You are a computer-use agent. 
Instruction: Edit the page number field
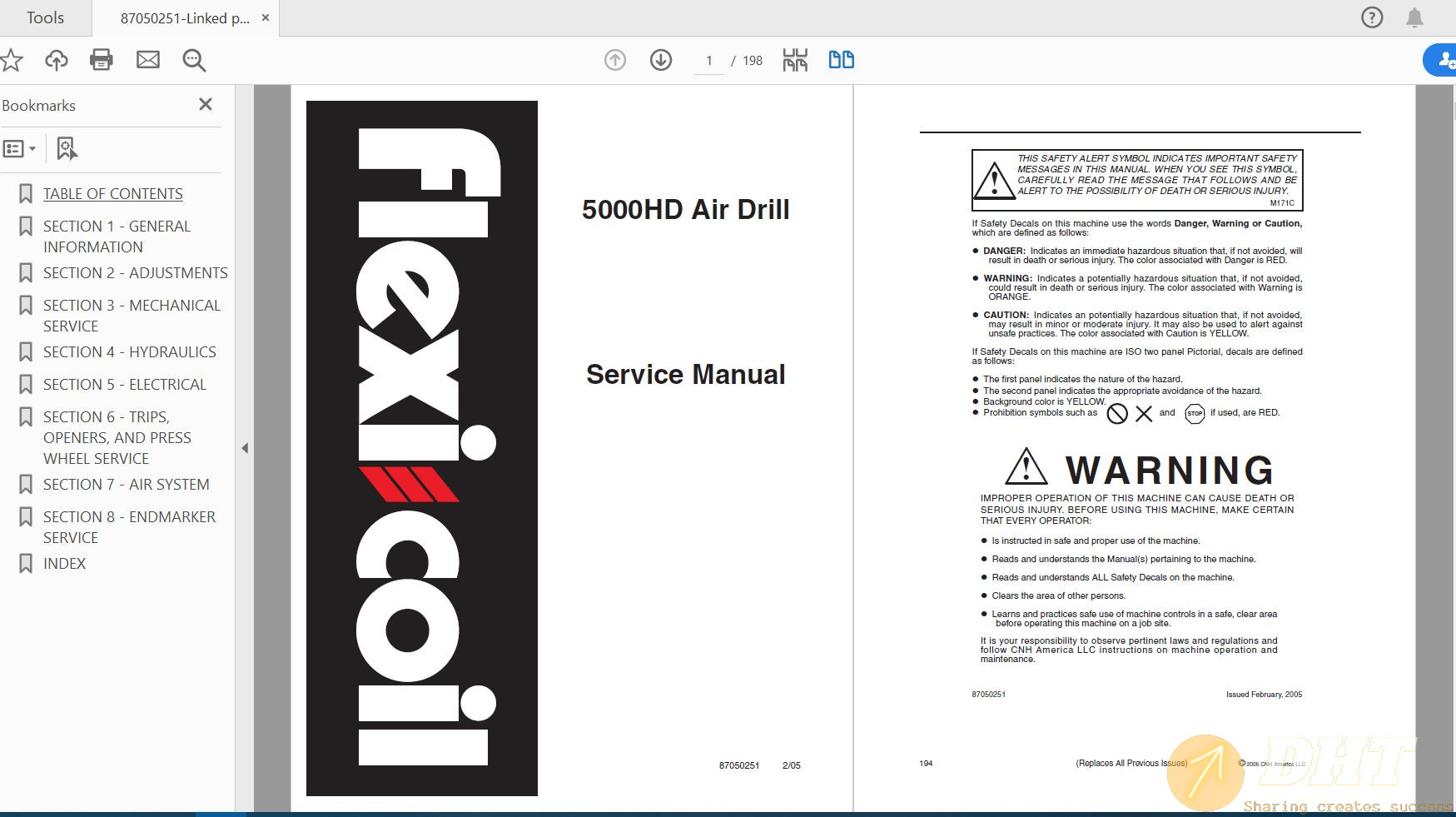point(708,60)
